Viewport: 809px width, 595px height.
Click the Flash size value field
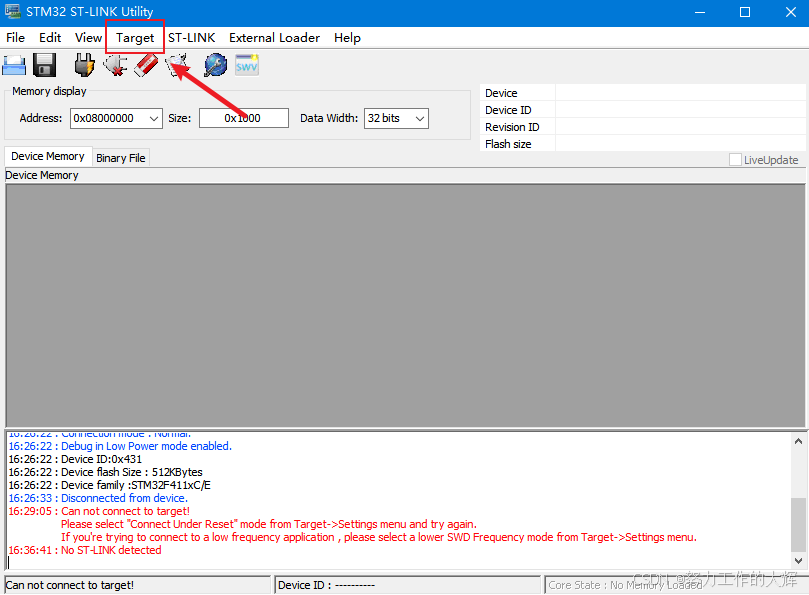click(x=680, y=144)
